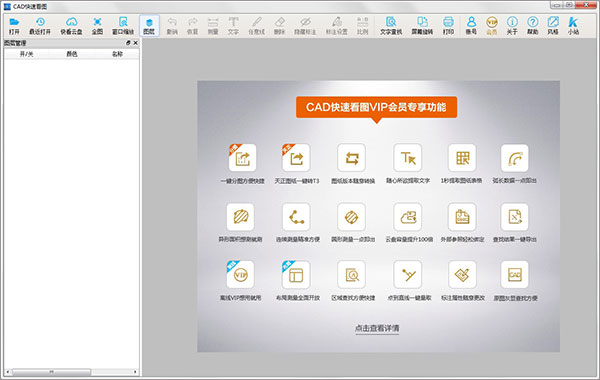The width and height of the screenshot is (600, 380).
Task: Choose the 删除 eraser delete tool
Action: [280, 26]
